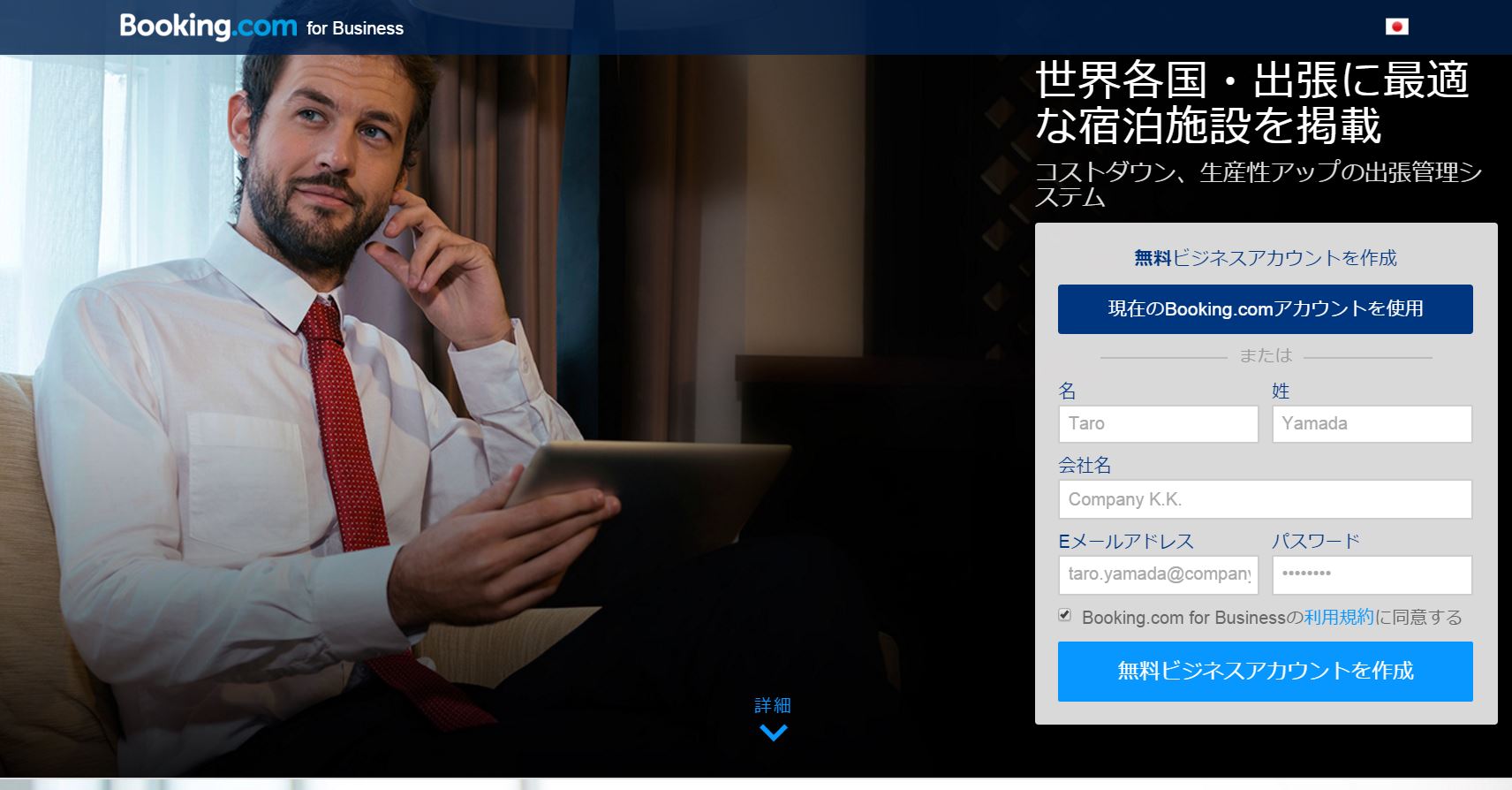The image size is (1512, 790).
Task: Click the 詳細 details link
Action: [773, 705]
